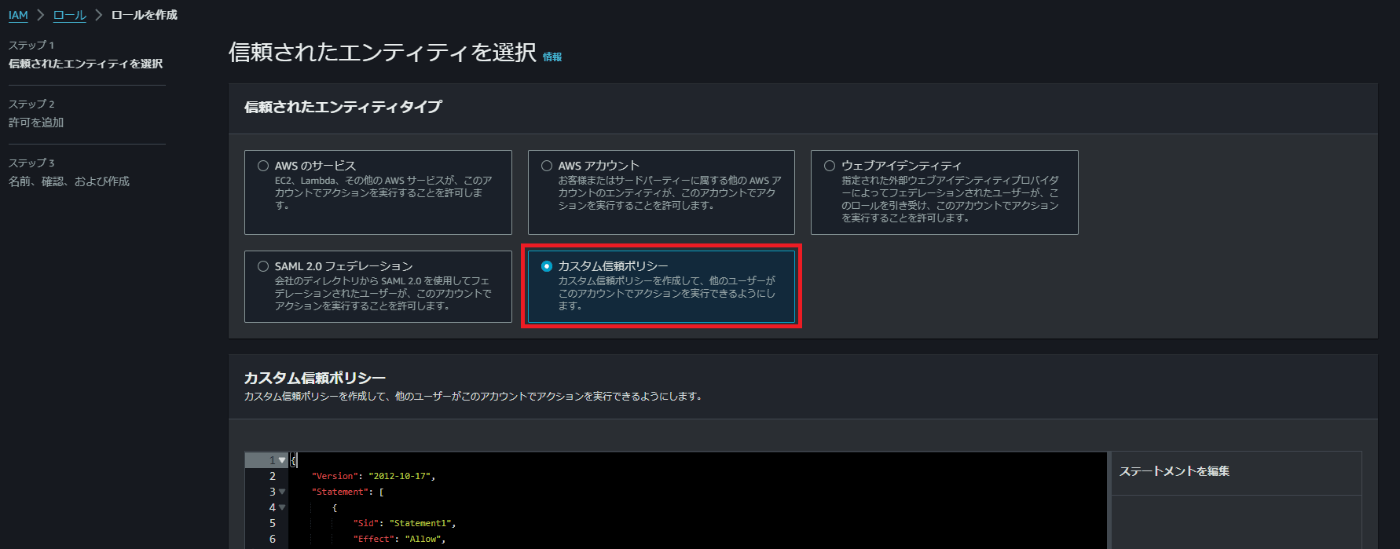The image size is (1400, 549).
Task: Click 名前、確認、および作成 step in sidebar
Action: pos(69,181)
